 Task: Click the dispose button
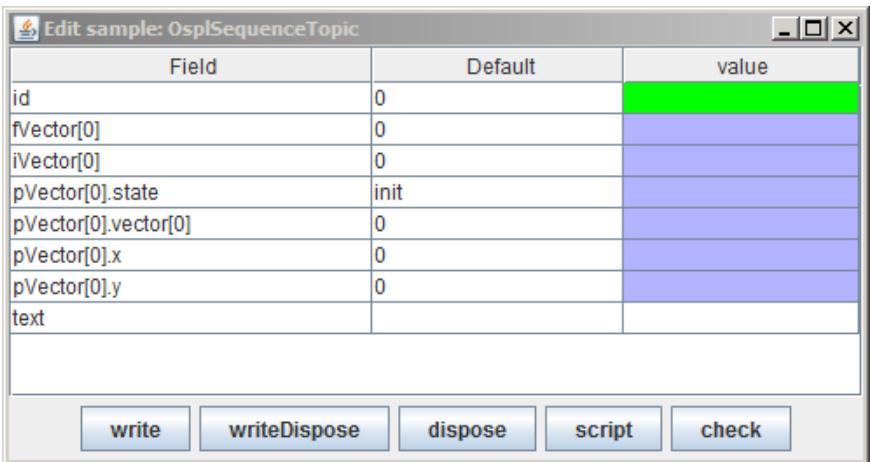click(x=467, y=429)
